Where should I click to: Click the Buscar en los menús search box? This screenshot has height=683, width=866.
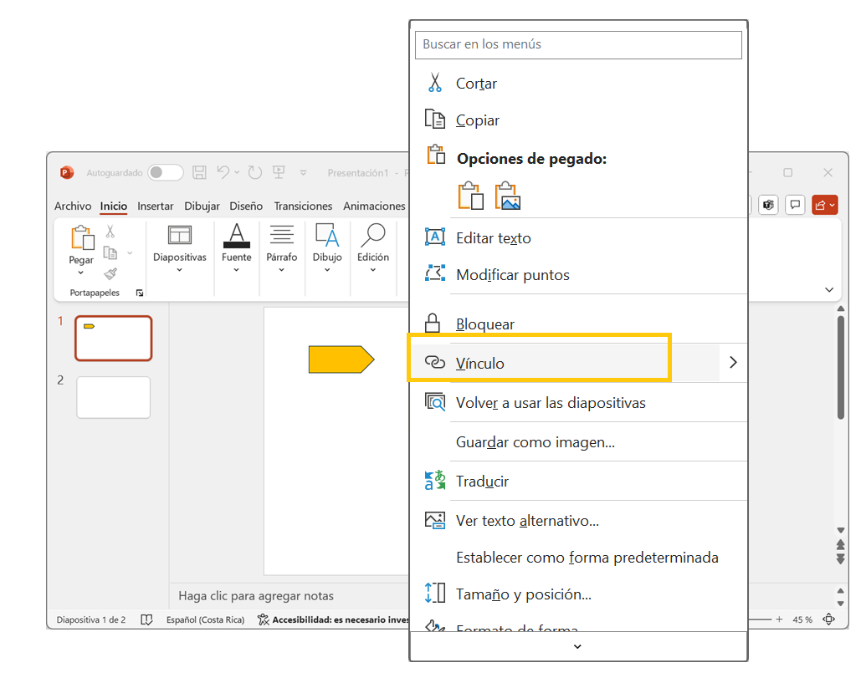(x=578, y=44)
